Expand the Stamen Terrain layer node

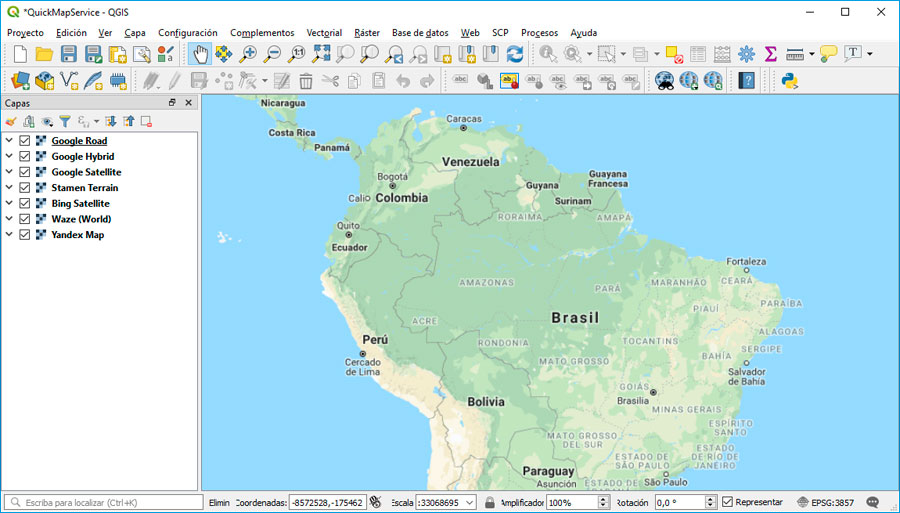pos(9,187)
